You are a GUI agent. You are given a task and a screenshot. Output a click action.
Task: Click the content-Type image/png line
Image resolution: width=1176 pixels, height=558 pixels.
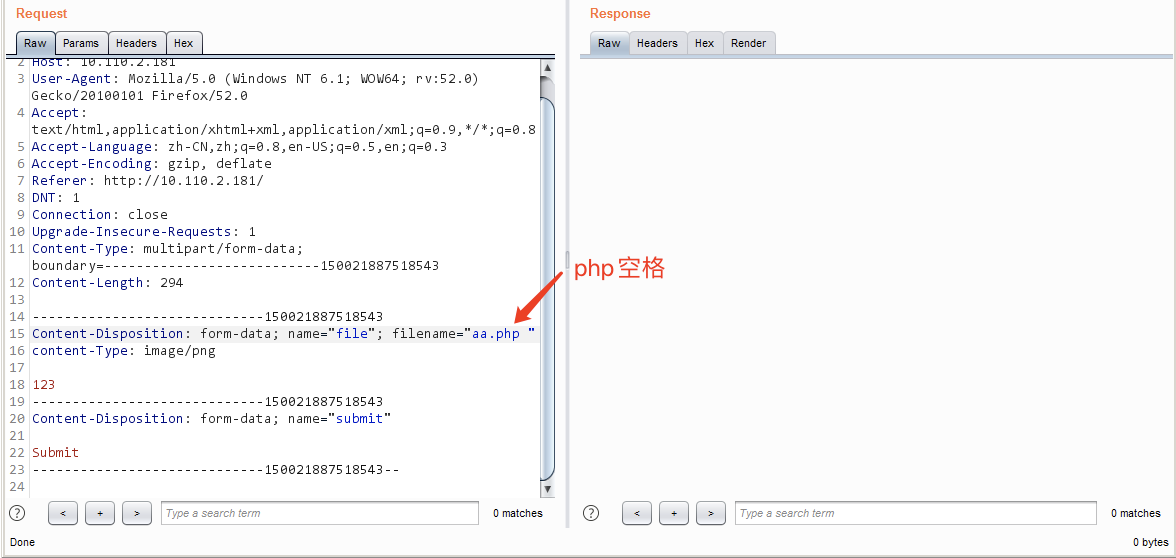pyautogui.click(x=124, y=350)
